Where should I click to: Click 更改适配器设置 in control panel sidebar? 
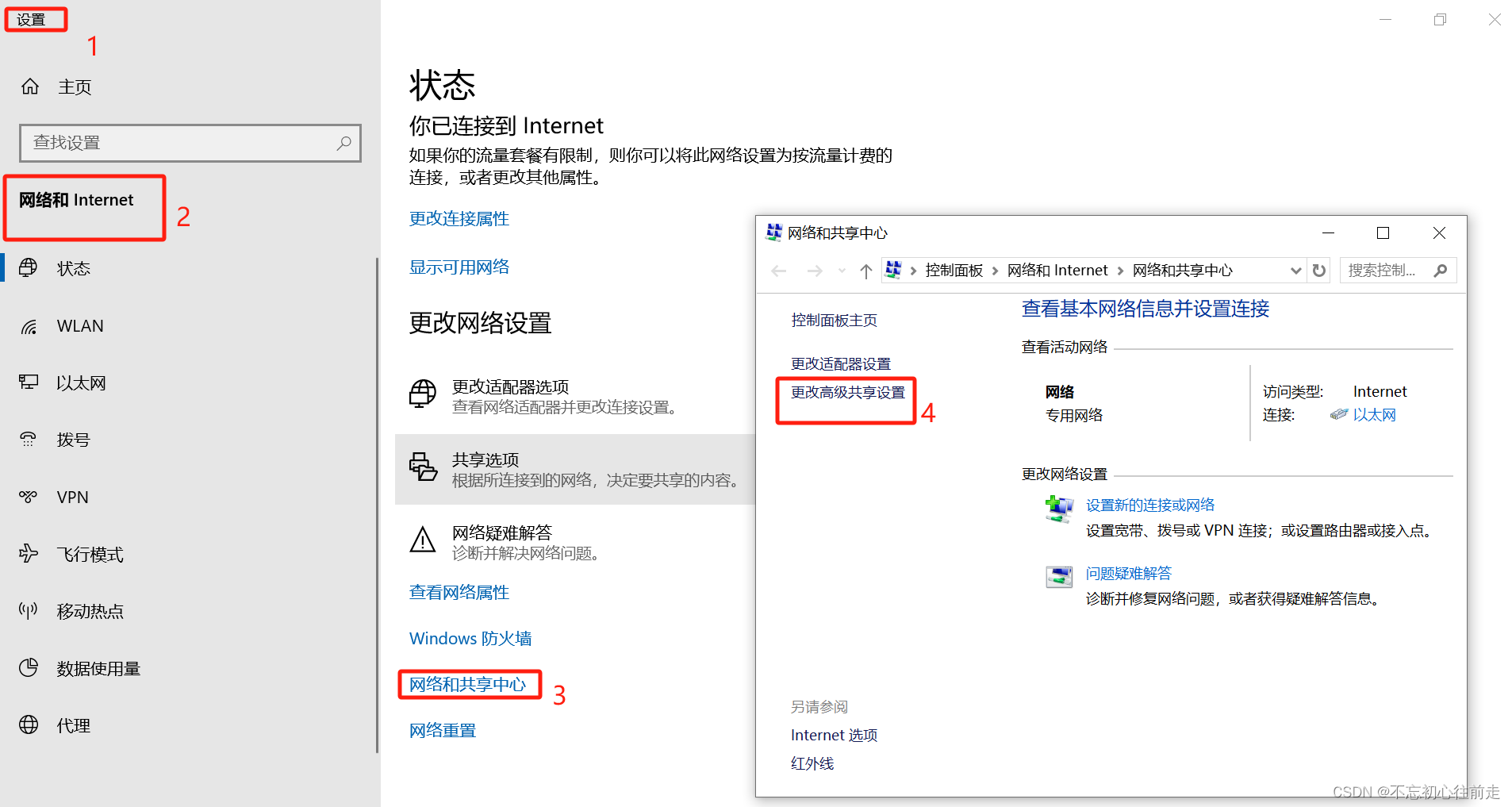coord(841,364)
